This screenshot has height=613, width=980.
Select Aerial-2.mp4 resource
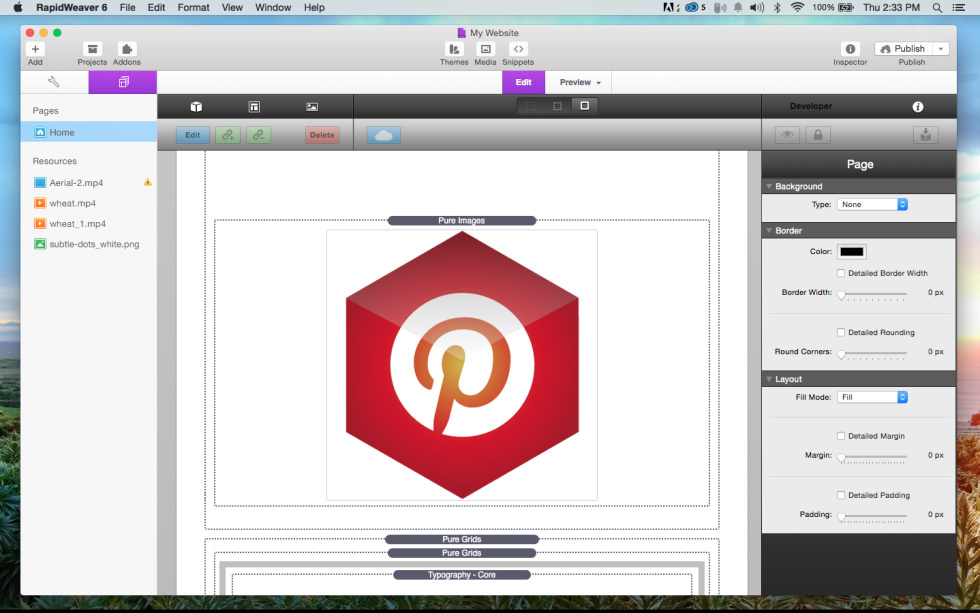coord(89,182)
